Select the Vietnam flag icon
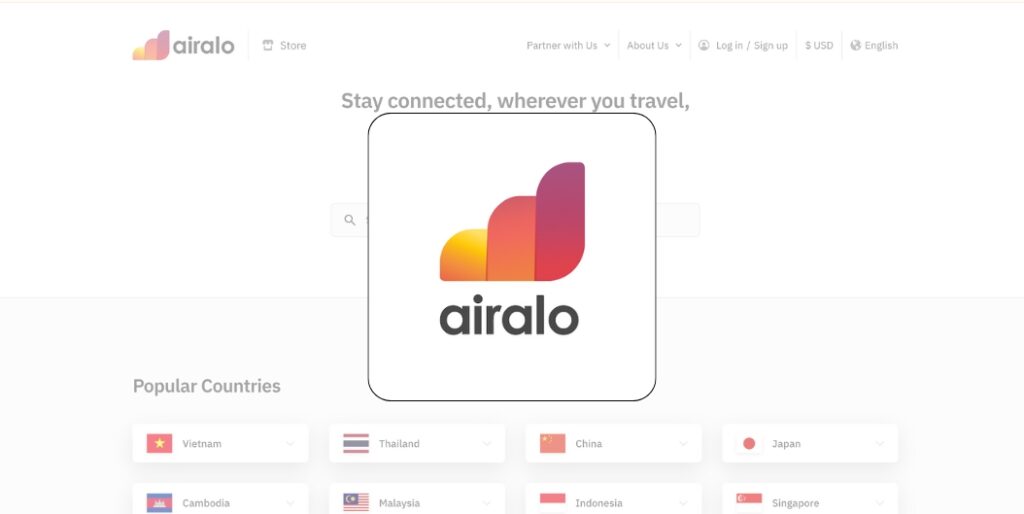The width and height of the screenshot is (1024, 514). (159, 443)
